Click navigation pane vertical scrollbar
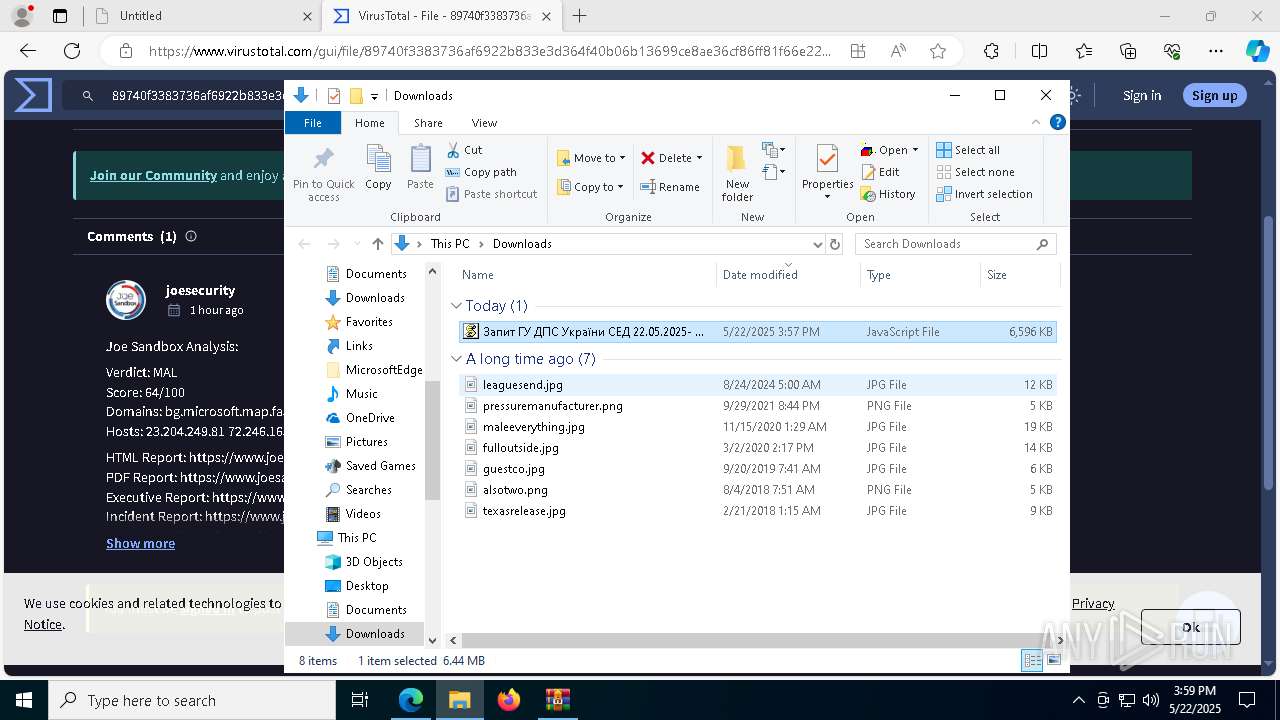This screenshot has width=1280, height=720. 432,440
